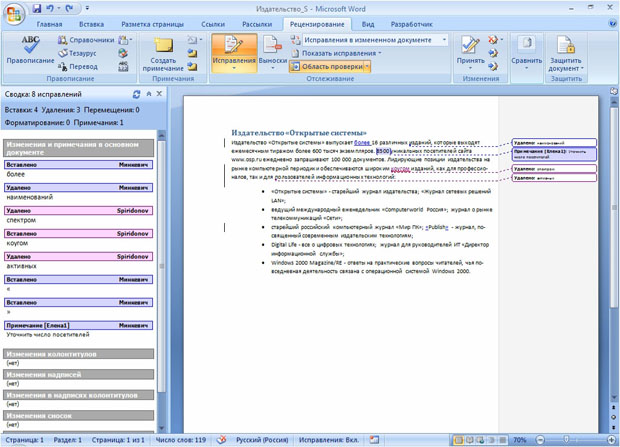Click the Число слов: 119 status item
The width and height of the screenshot is (620, 447).
181,440
